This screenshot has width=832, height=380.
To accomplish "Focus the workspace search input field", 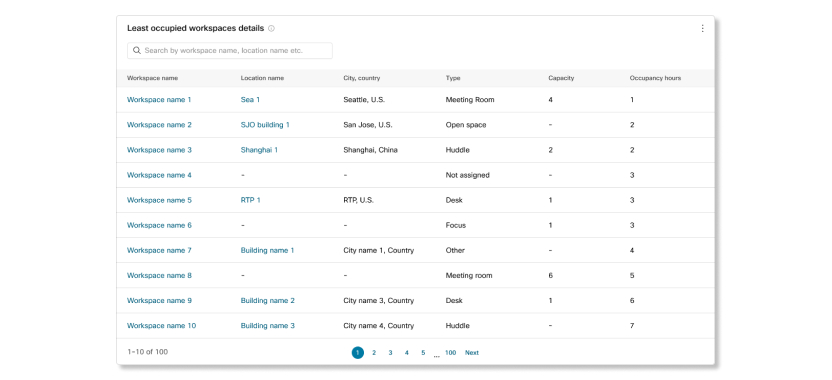I will pyautogui.click(x=230, y=50).
